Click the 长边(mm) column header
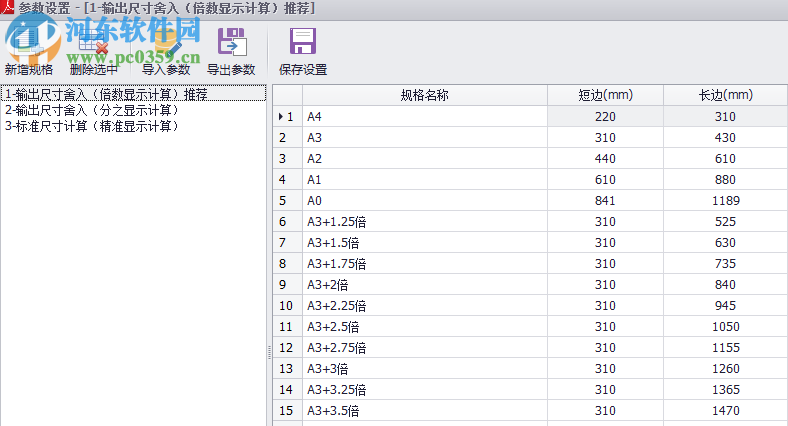The height and width of the screenshot is (426, 788). pos(726,95)
